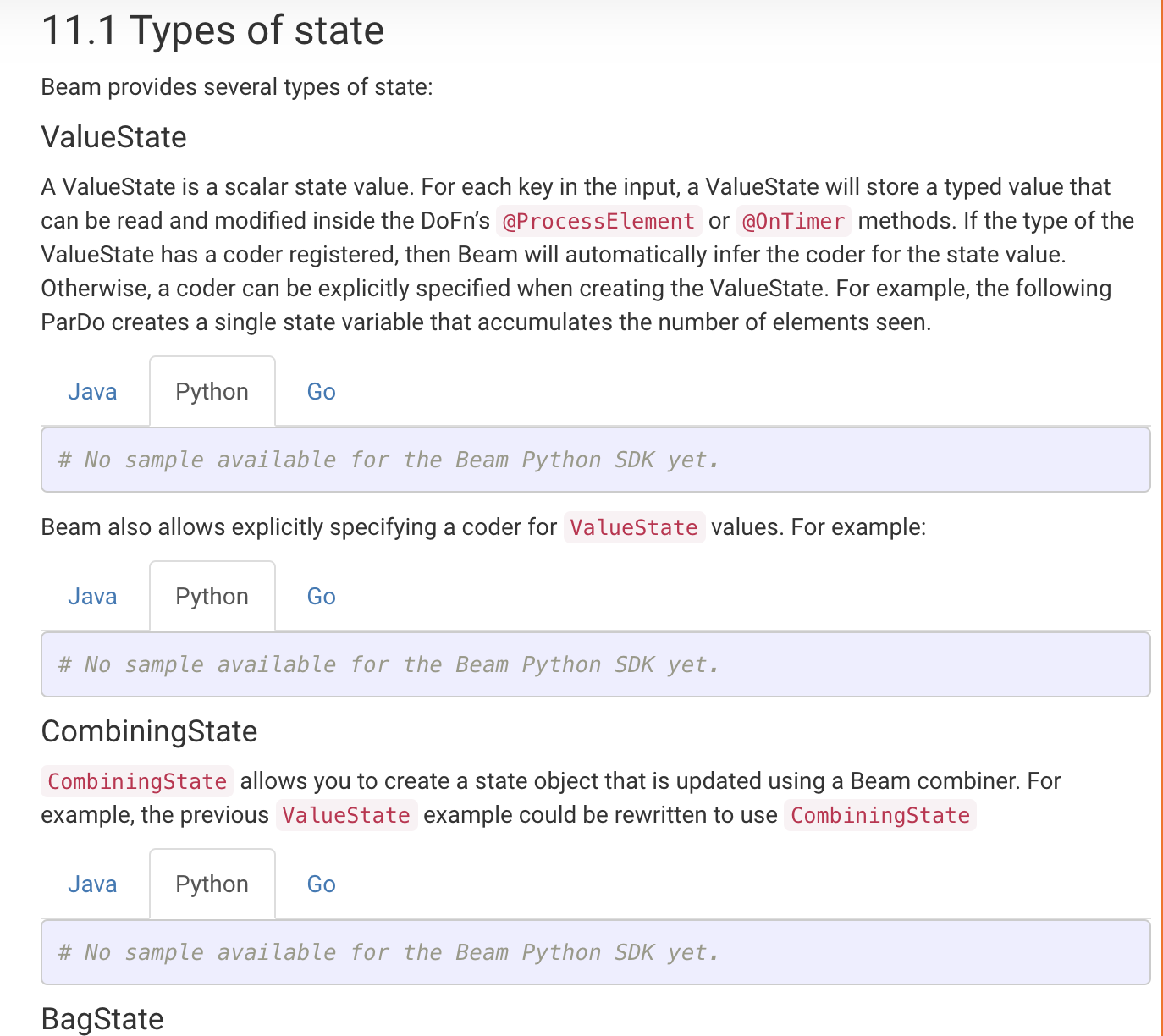Click the ValueState section heading
Screen dimensions: 1163x1036
click(113, 137)
